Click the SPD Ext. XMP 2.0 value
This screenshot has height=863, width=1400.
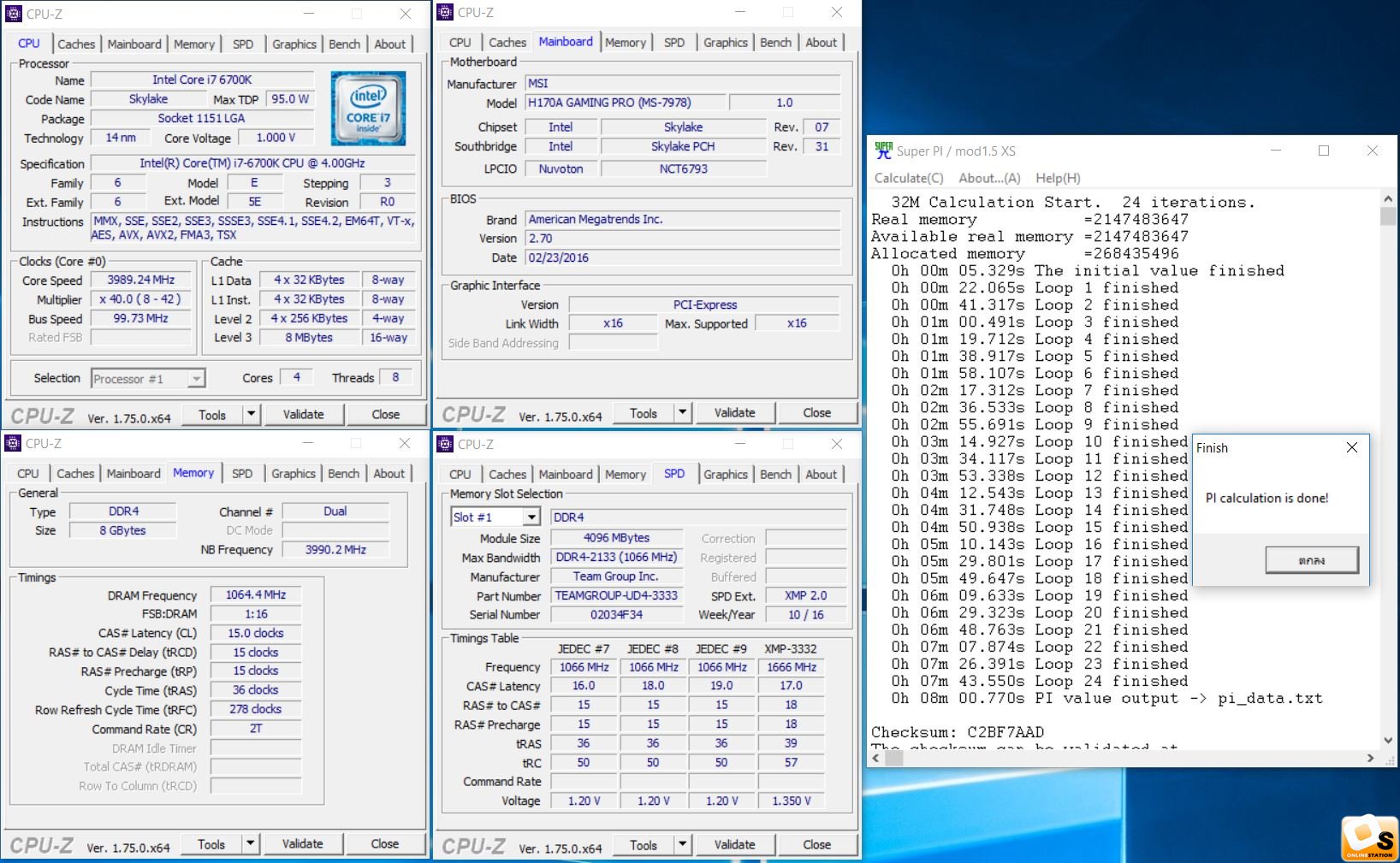pos(806,596)
